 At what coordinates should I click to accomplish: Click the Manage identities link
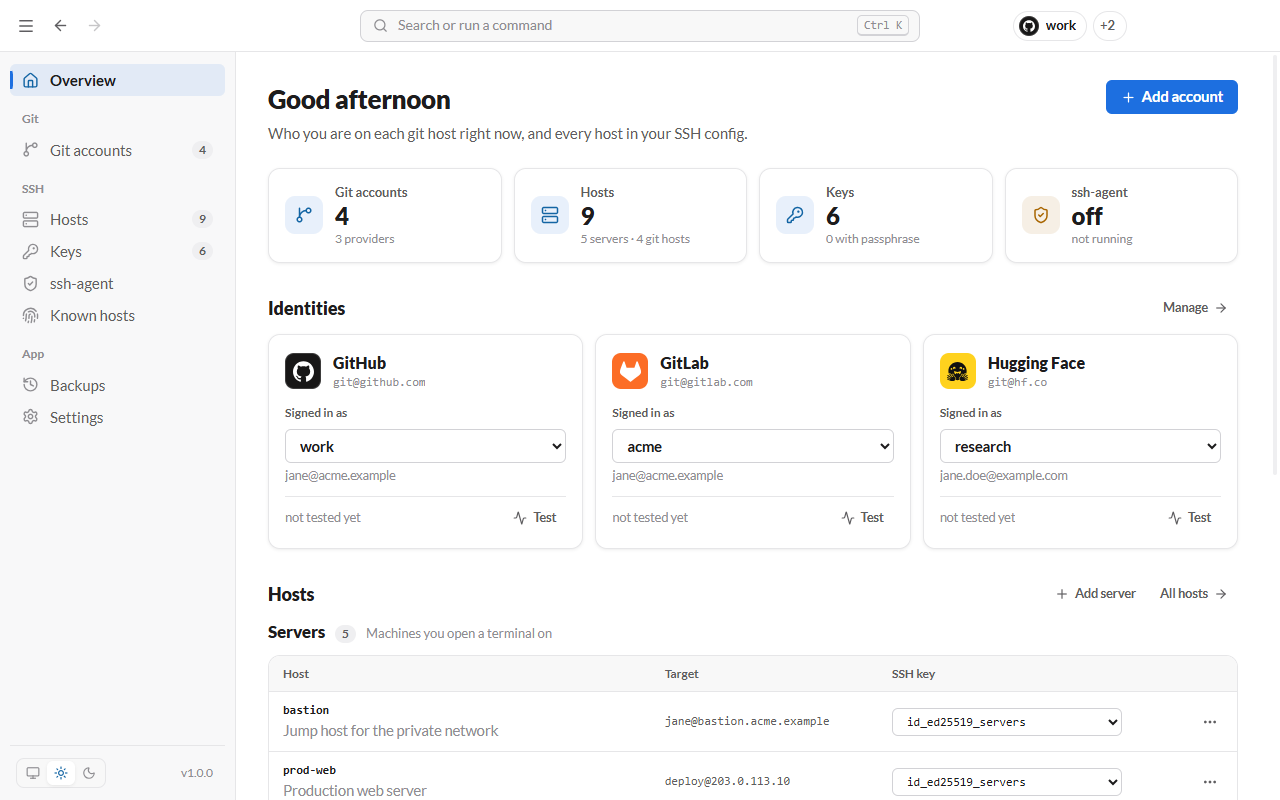coord(1195,307)
